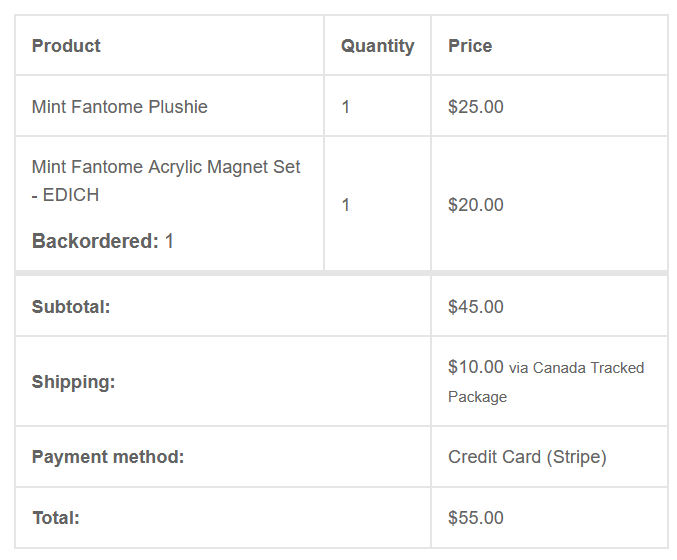Click the magnet set quantity value
Viewport: 677px width, 560px height.
coord(345,205)
